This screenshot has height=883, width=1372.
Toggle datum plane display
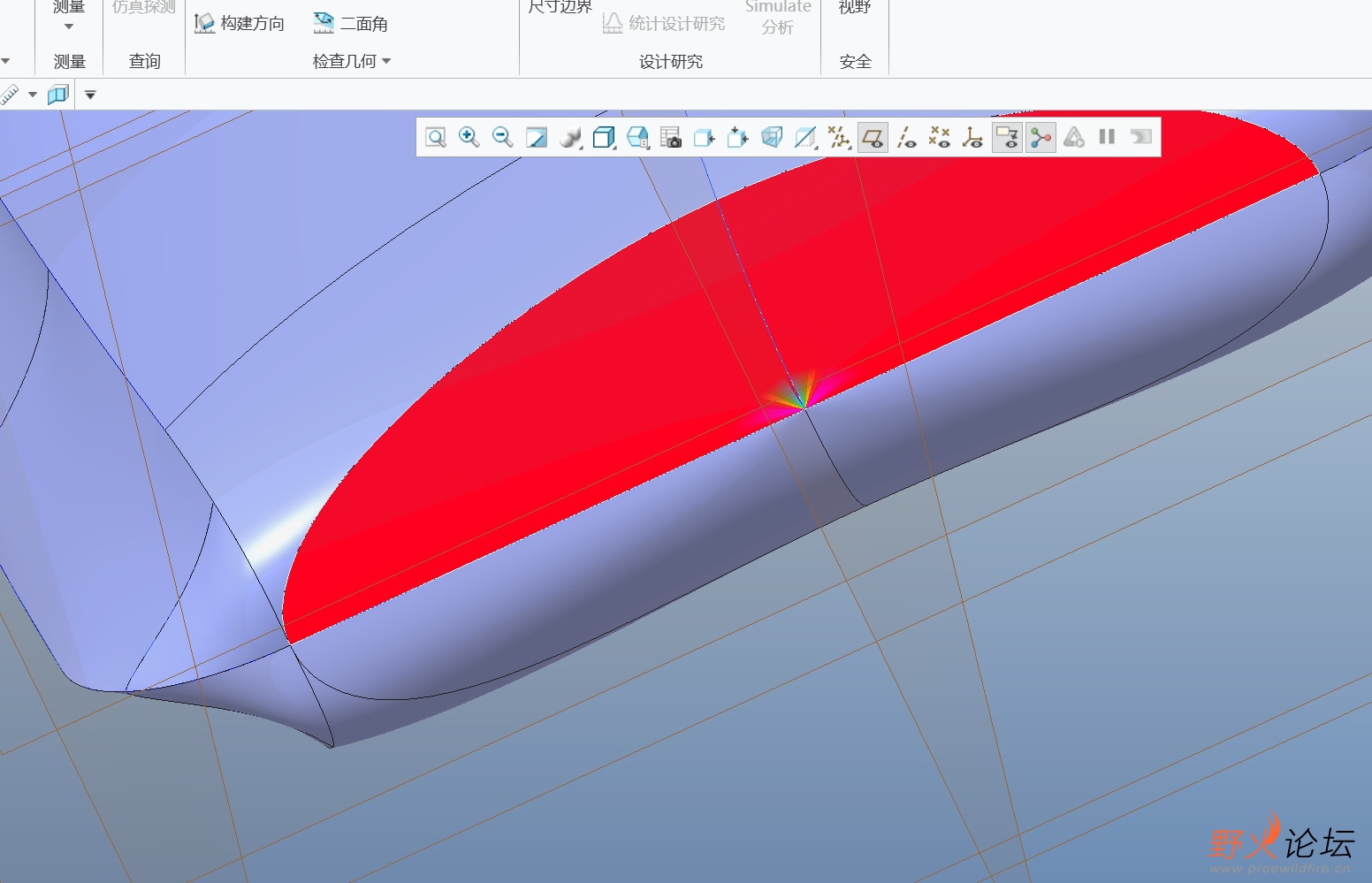pyautogui.click(x=873, y=137)
